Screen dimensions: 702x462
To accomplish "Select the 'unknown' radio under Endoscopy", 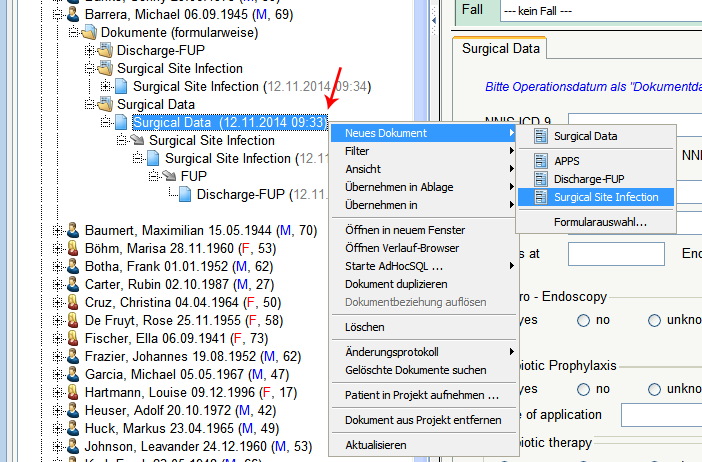I will (655, 321).
